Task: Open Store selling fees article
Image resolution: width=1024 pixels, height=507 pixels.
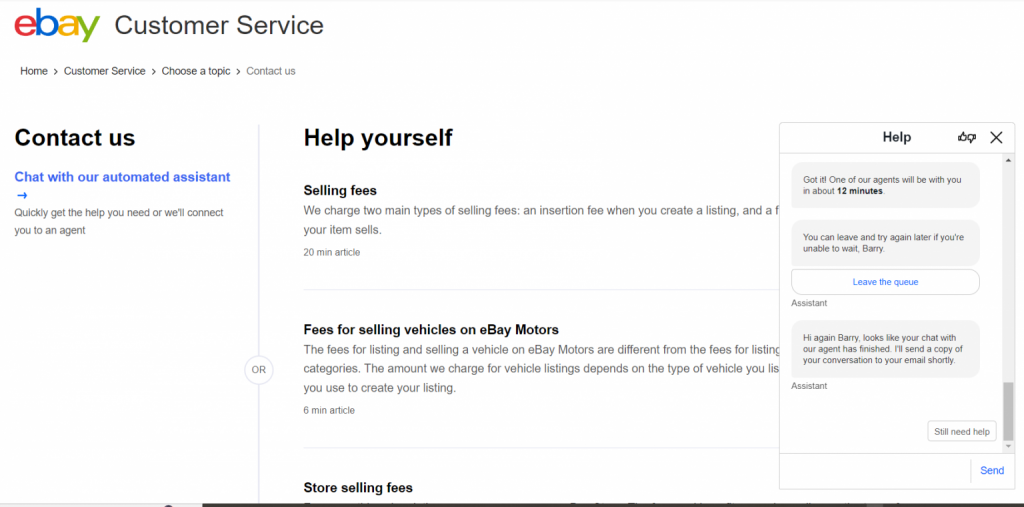Action: tap(358, 487)
